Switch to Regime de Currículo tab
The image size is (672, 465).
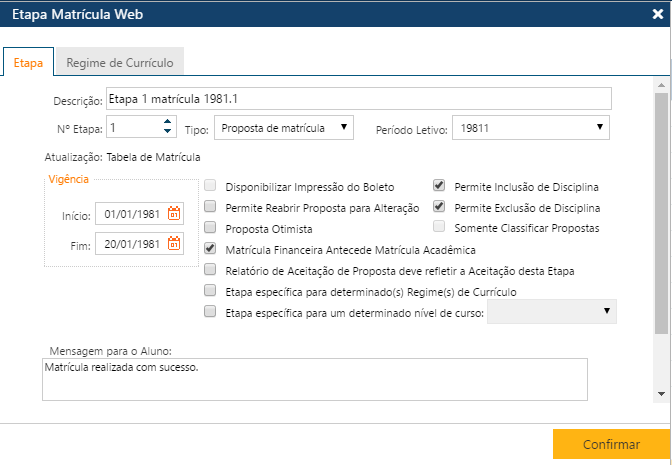click(x=119, y=62)
